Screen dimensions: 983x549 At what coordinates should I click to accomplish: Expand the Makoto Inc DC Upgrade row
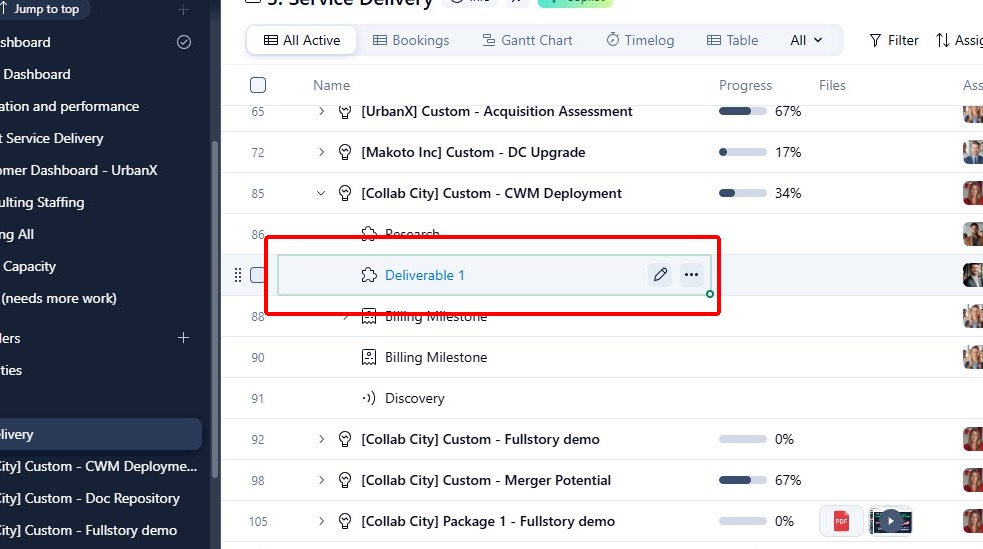pos(321,152)
